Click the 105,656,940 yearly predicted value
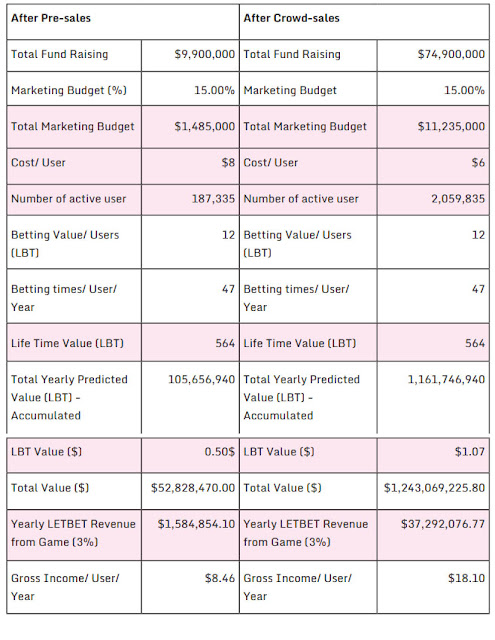Screen dimensions: 495x640 [202, 380]
